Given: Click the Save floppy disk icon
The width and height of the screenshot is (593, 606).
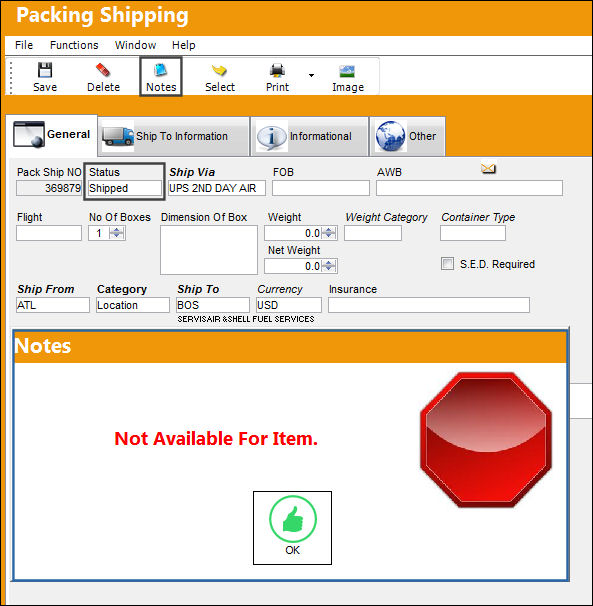Looking at the screenshot, I should [45, 70].
